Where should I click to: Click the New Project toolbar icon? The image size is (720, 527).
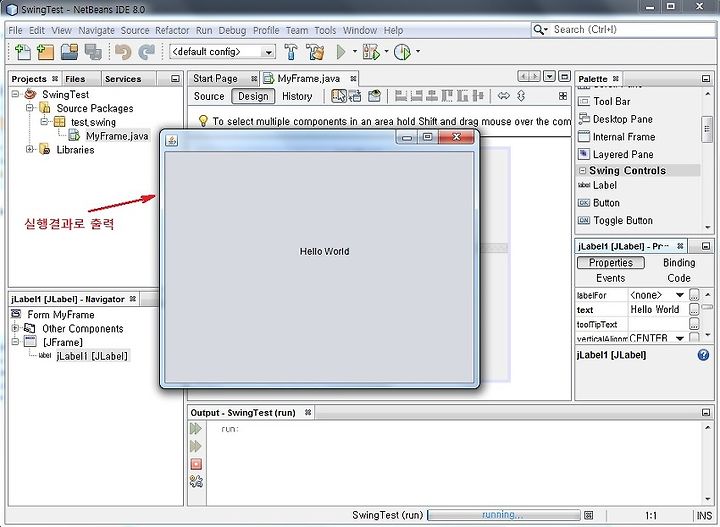45,52
